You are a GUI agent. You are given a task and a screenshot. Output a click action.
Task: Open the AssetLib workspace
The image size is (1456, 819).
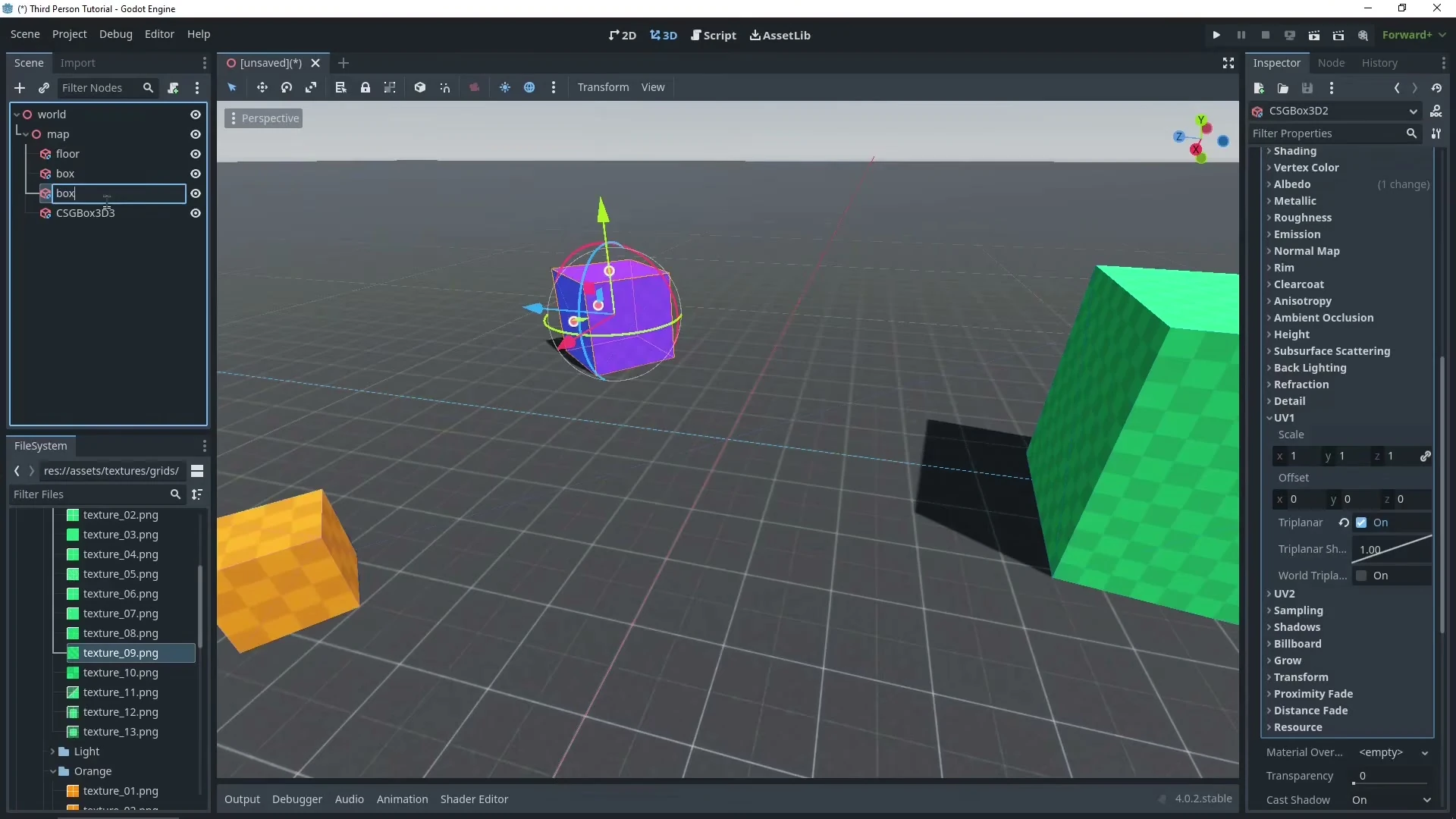coord(780,35)
